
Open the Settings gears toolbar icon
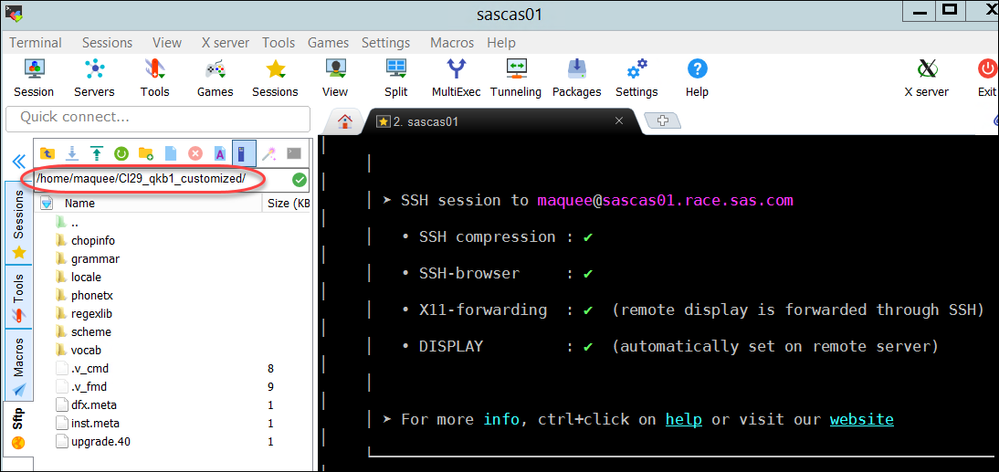point(636,78)
